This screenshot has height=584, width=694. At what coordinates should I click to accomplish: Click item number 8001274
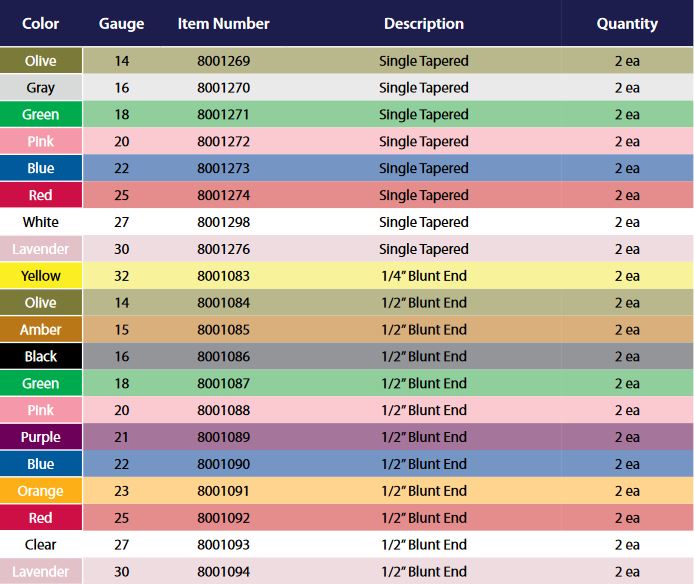pyautogui.click(x=224, y=195)
